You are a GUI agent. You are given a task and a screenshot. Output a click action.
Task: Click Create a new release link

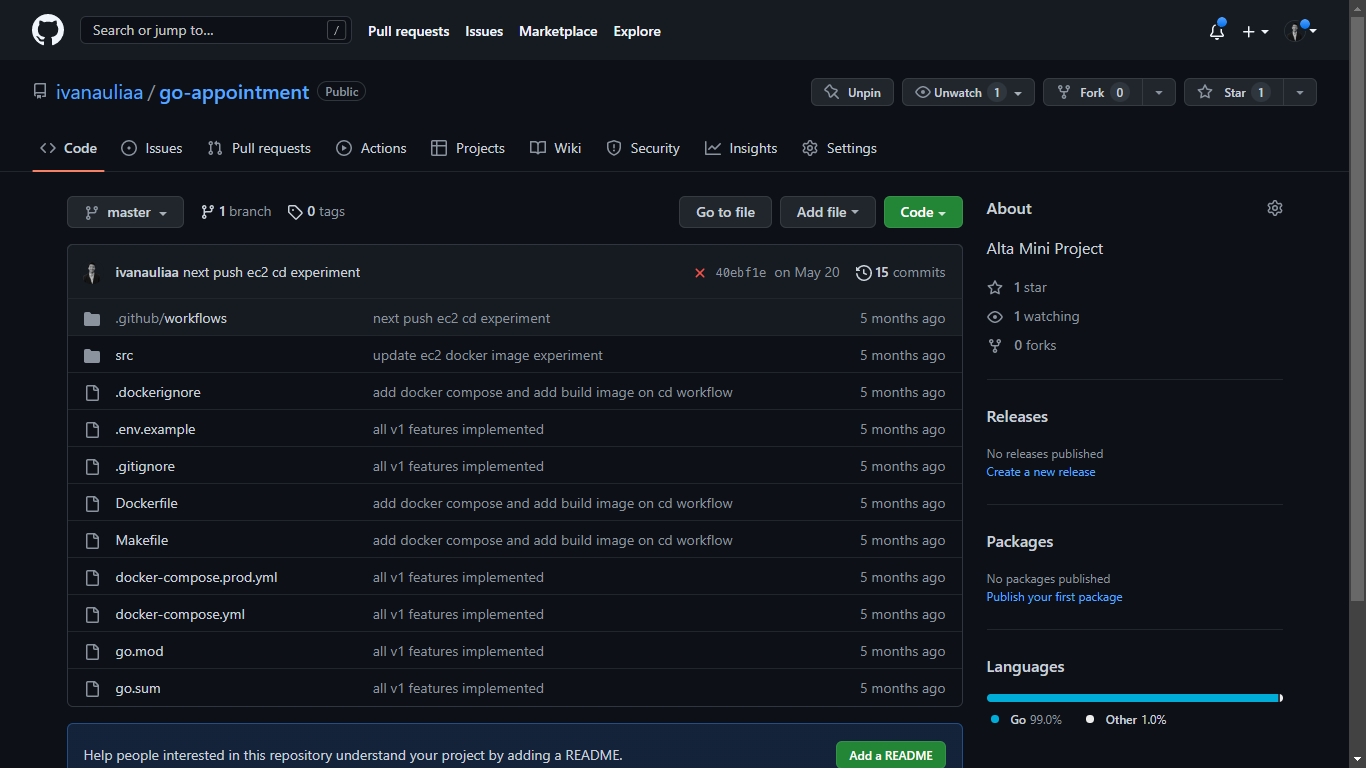(x=1041, y=472)
